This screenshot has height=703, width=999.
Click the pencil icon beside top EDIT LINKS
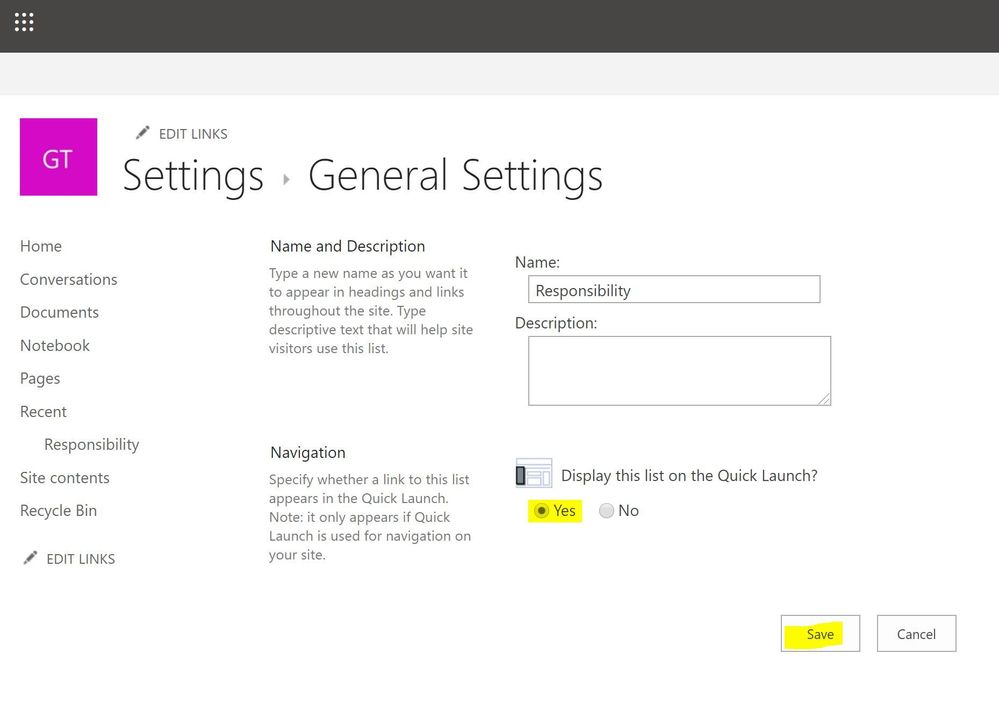point(143,133)
